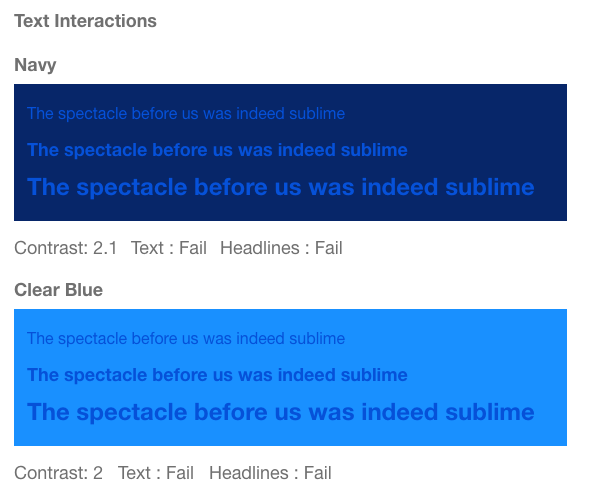Click the large headline text on Navy
This screenshot has height=499, width=593.
click(x=281, y=187)
